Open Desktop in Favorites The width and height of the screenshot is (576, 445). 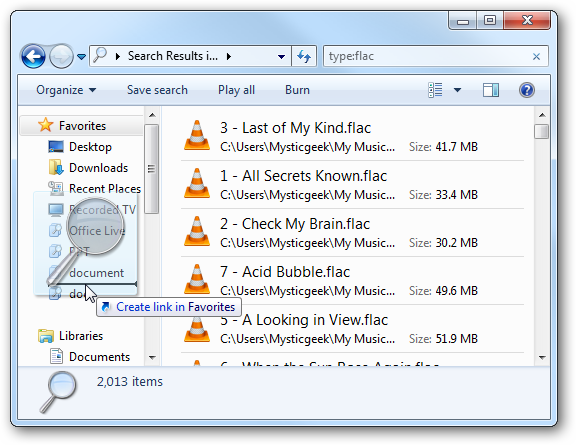pos(90,147)
